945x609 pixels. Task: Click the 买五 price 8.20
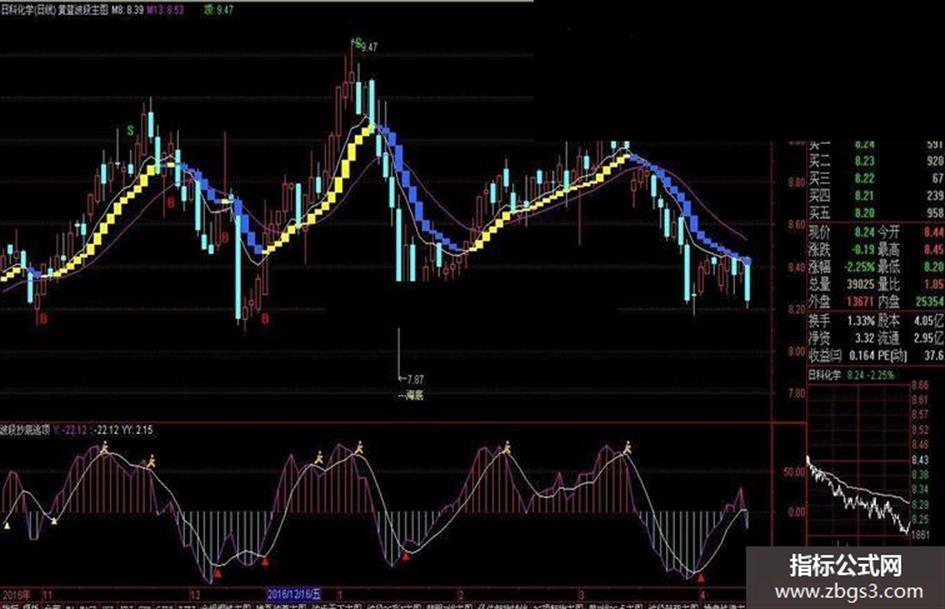click(x=864, y=213)
